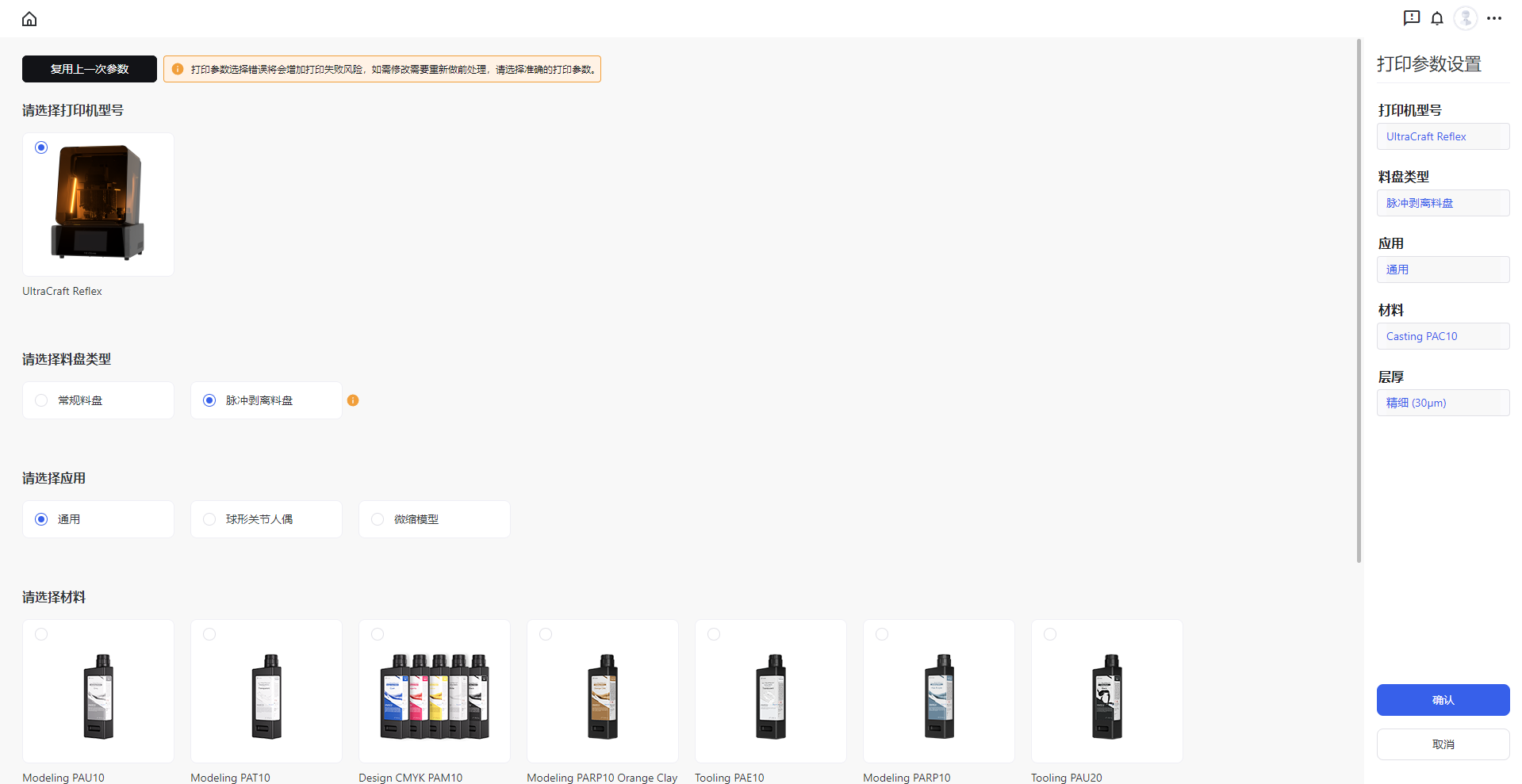Go to the home page icon
1522x784 pixels.
[x=29, y=19]
